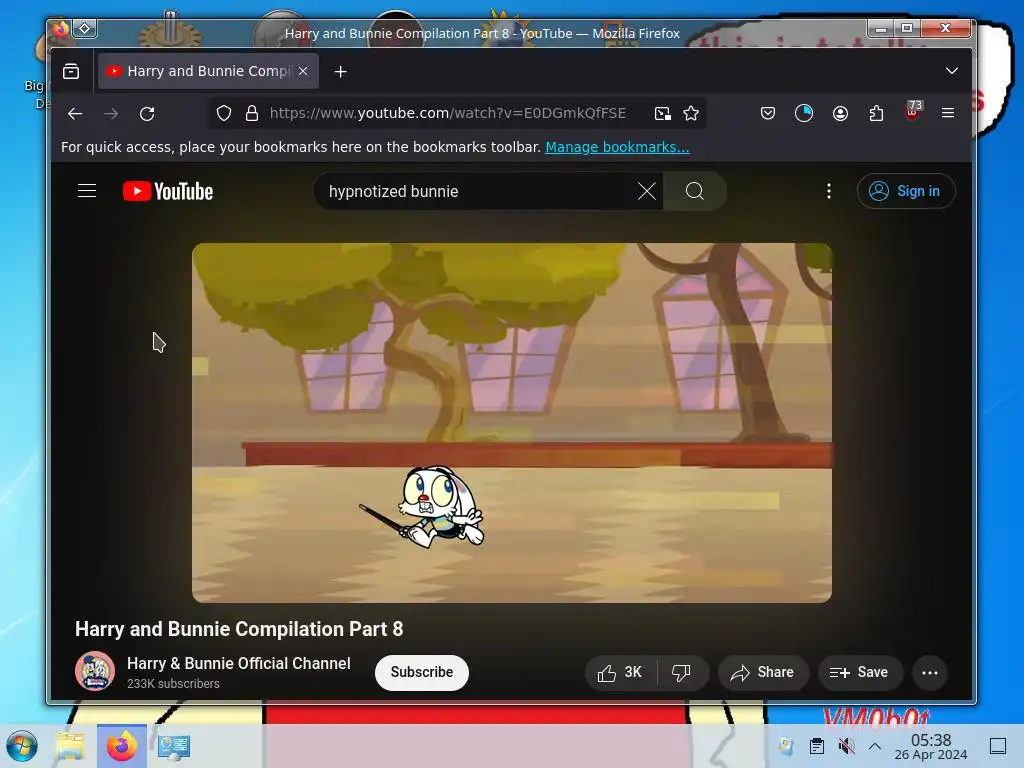The width and height of the screenshot is (1024, 768).
Task: Toggle the keep-on-all-desktops diamond title bar button
Action: [x=85, y=28]
